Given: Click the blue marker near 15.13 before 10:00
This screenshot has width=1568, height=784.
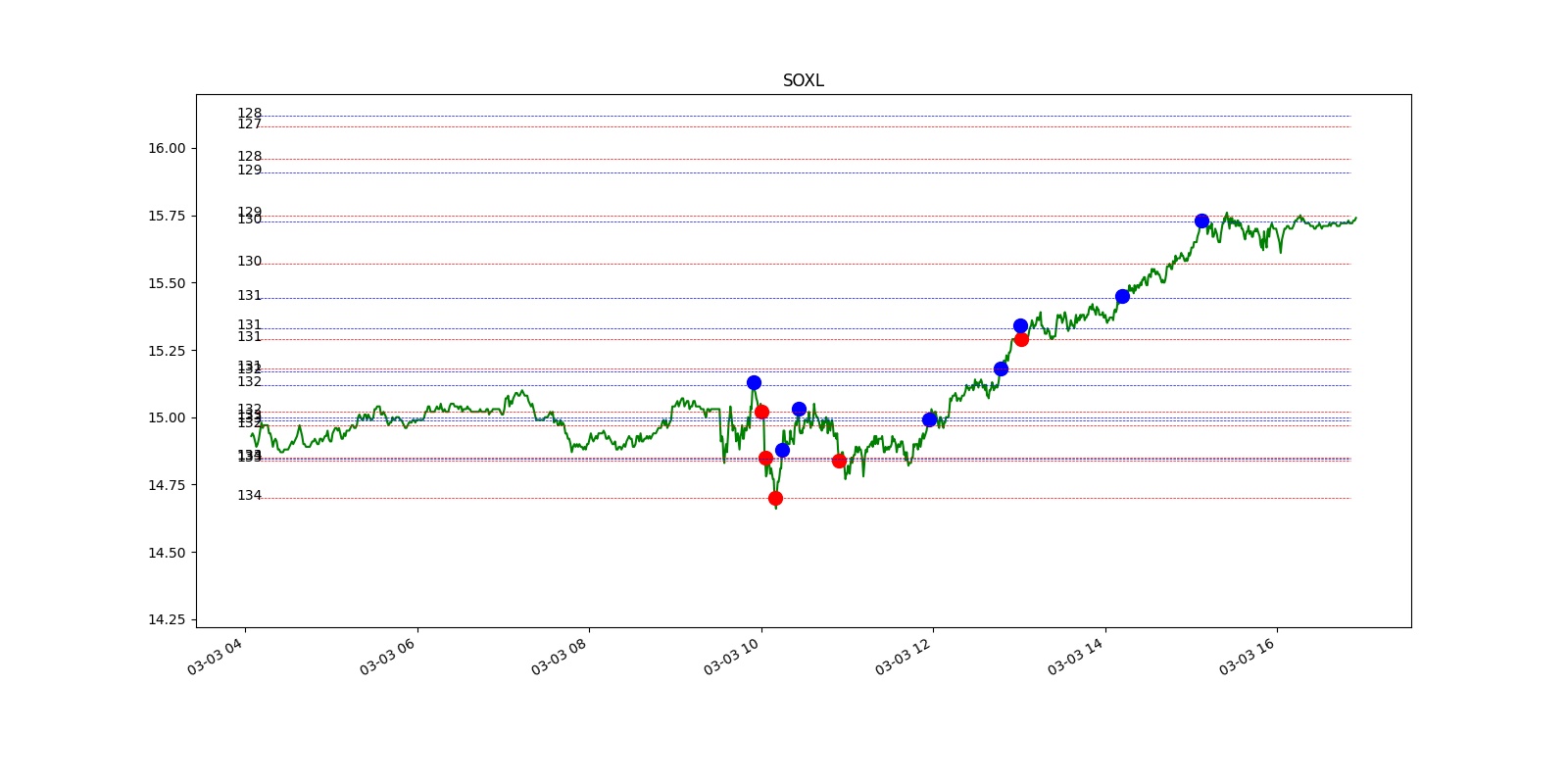Looking at the screenshot, I should coord(754,382).
